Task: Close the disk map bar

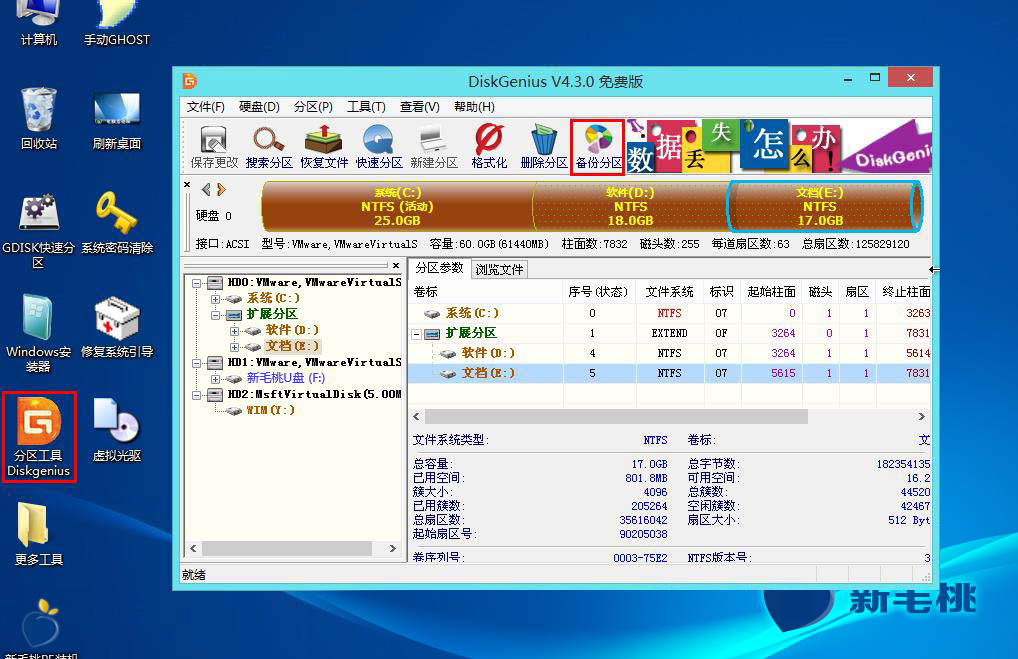Action: coord(187,185)
